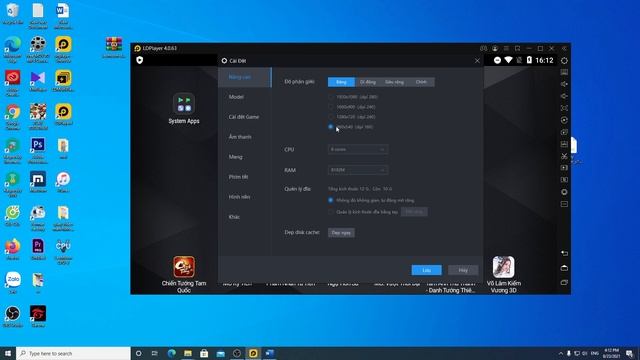640x360 pixels.
Task: Select Zalo desktop icon
Action: 13,283
